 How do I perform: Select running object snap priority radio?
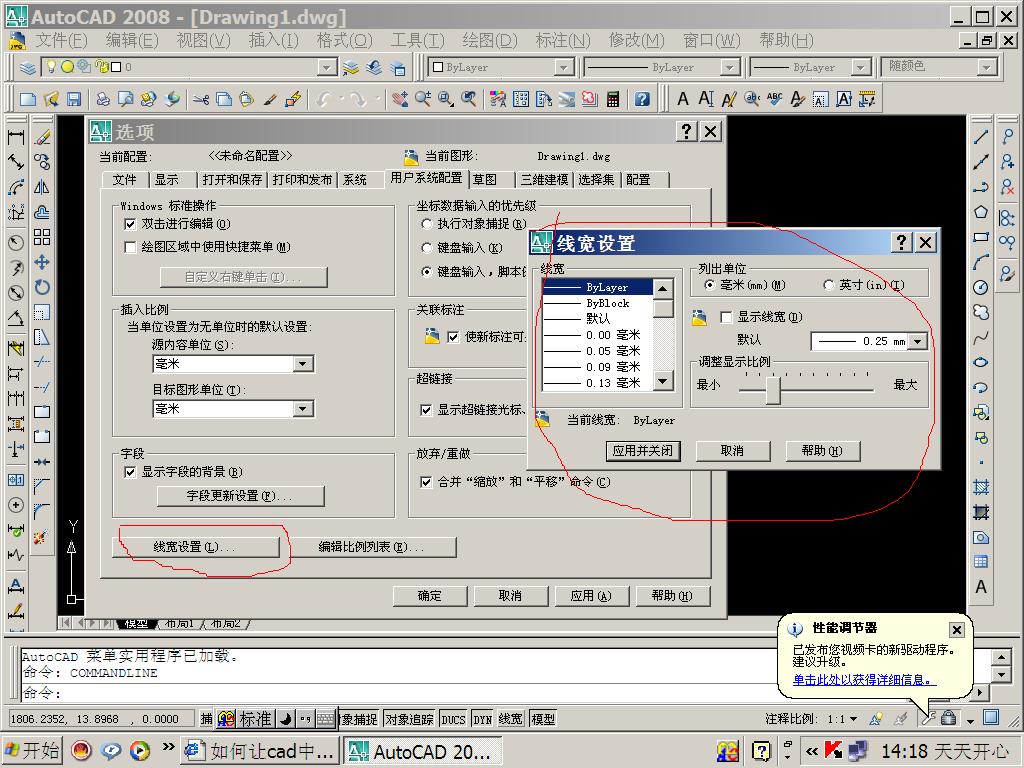tap(426, 224)
